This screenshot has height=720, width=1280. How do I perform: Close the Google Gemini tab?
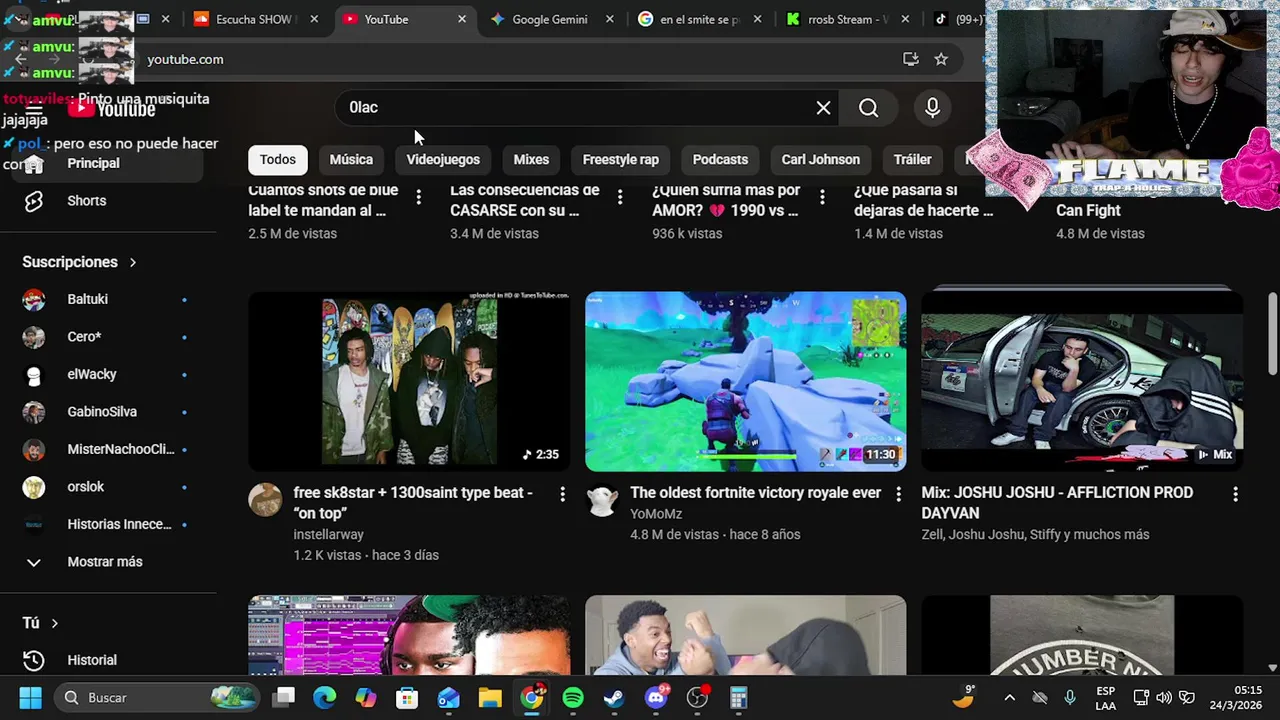[610, 19]
